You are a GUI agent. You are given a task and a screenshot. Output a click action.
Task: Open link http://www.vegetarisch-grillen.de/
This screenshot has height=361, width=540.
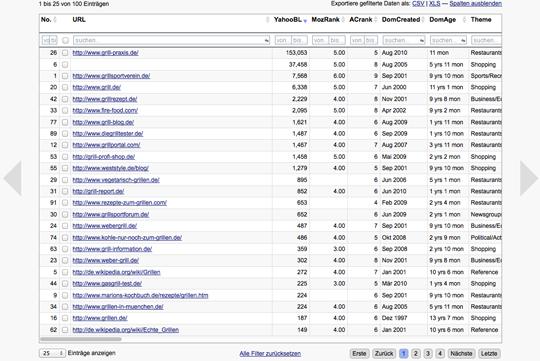(116, 180)
